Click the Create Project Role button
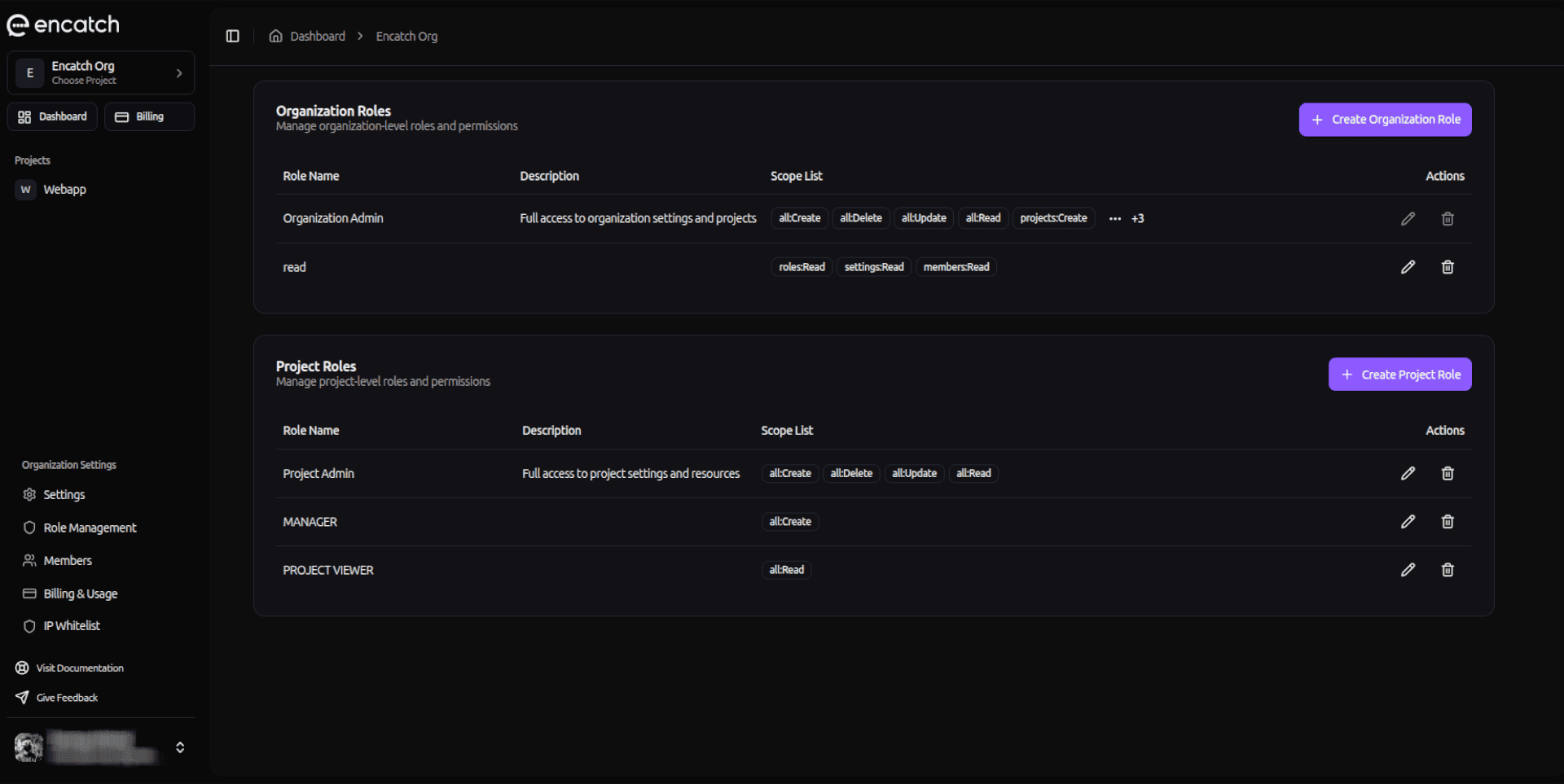The height and width of the screenshot is (784, 1564). point(1399,374)
